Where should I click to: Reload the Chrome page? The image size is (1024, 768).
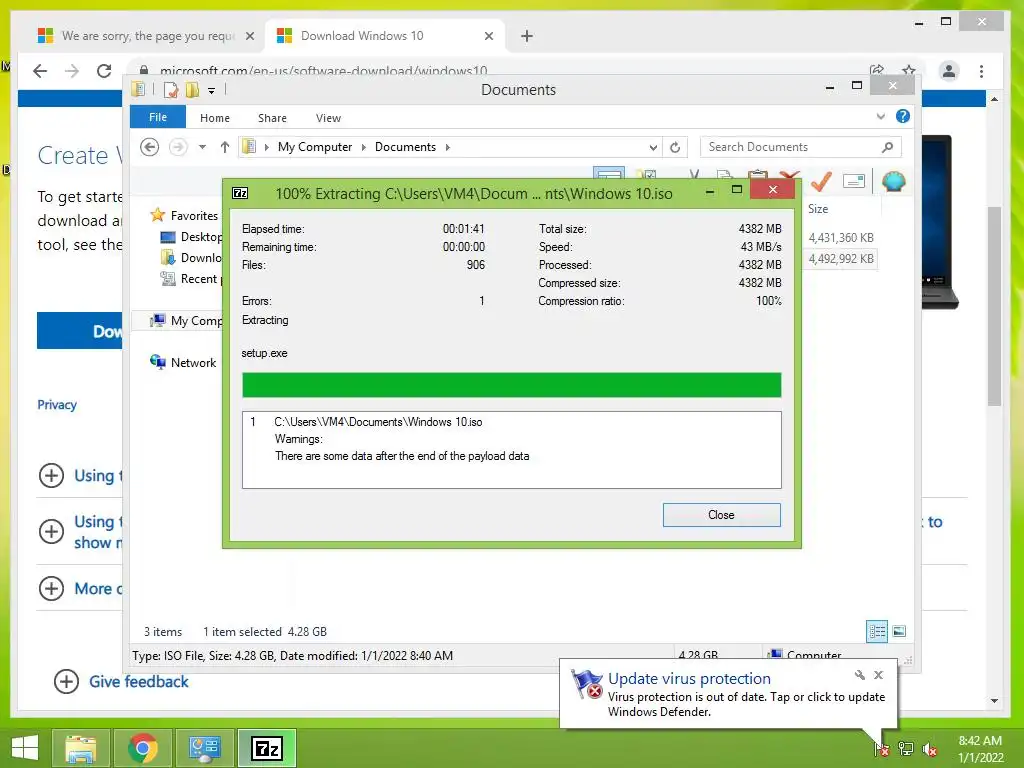point(104,71)
